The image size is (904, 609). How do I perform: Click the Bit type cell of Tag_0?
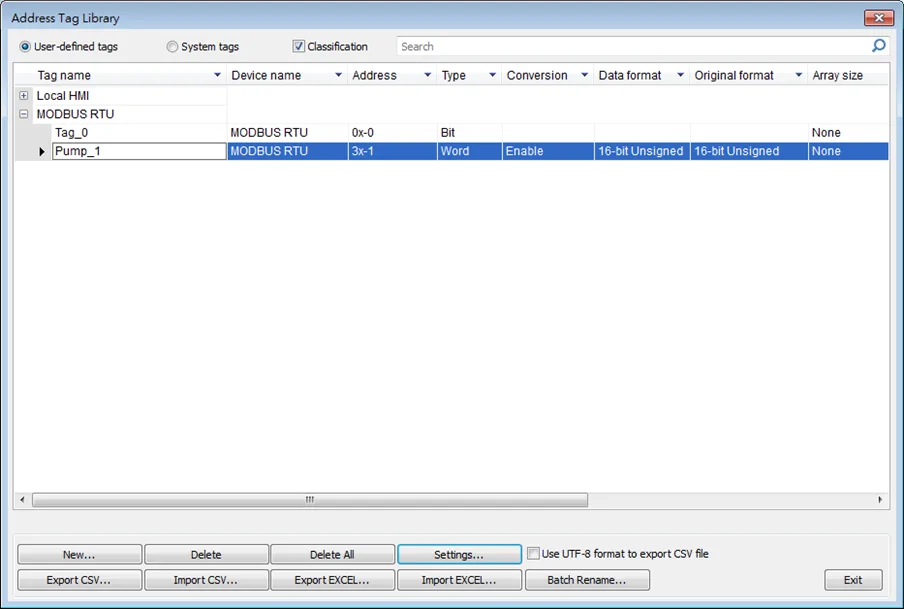coord(469,133)
